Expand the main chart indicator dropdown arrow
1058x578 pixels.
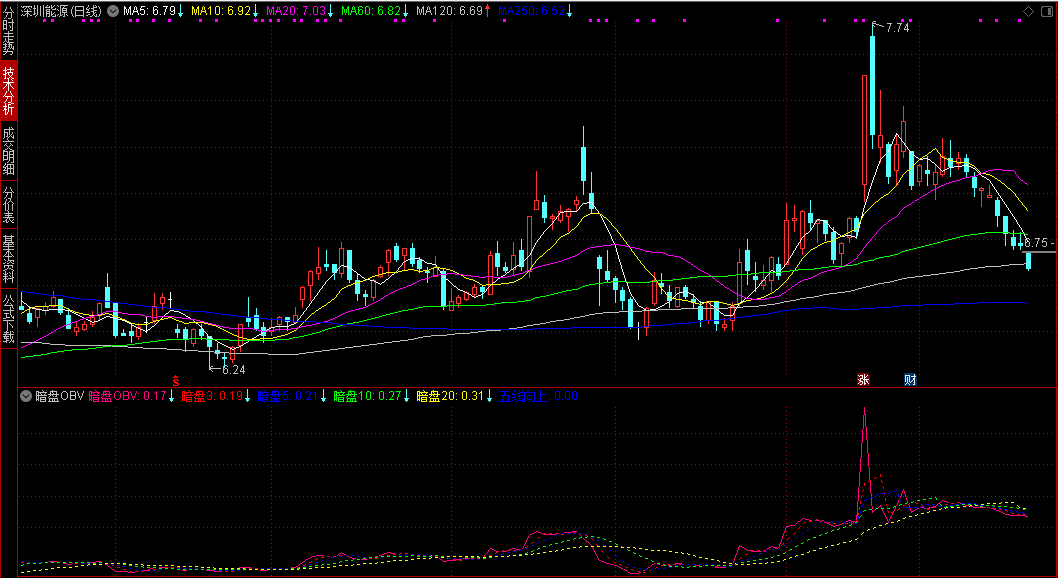pos(111,11)
